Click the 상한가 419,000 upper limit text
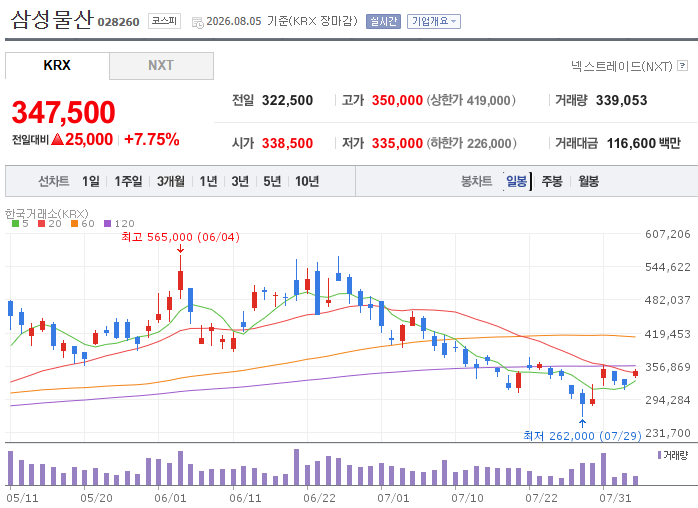This screenshot has height=508, width=698. 471,100
